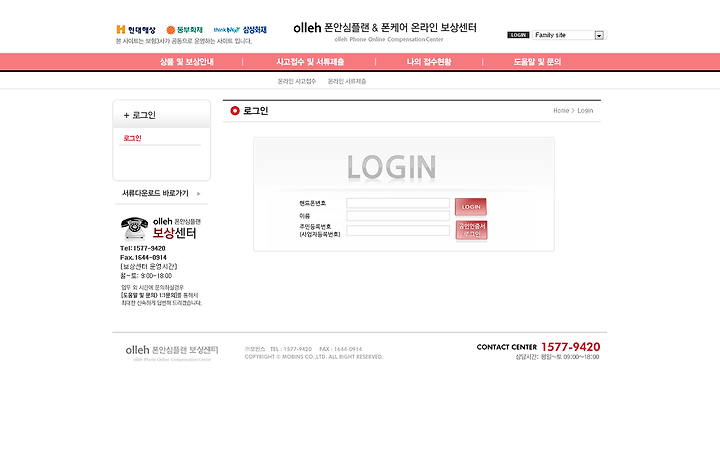Viewport: 720px width, 451px height.
Task: Click the olleh compensation center header title
Action: 385,28
